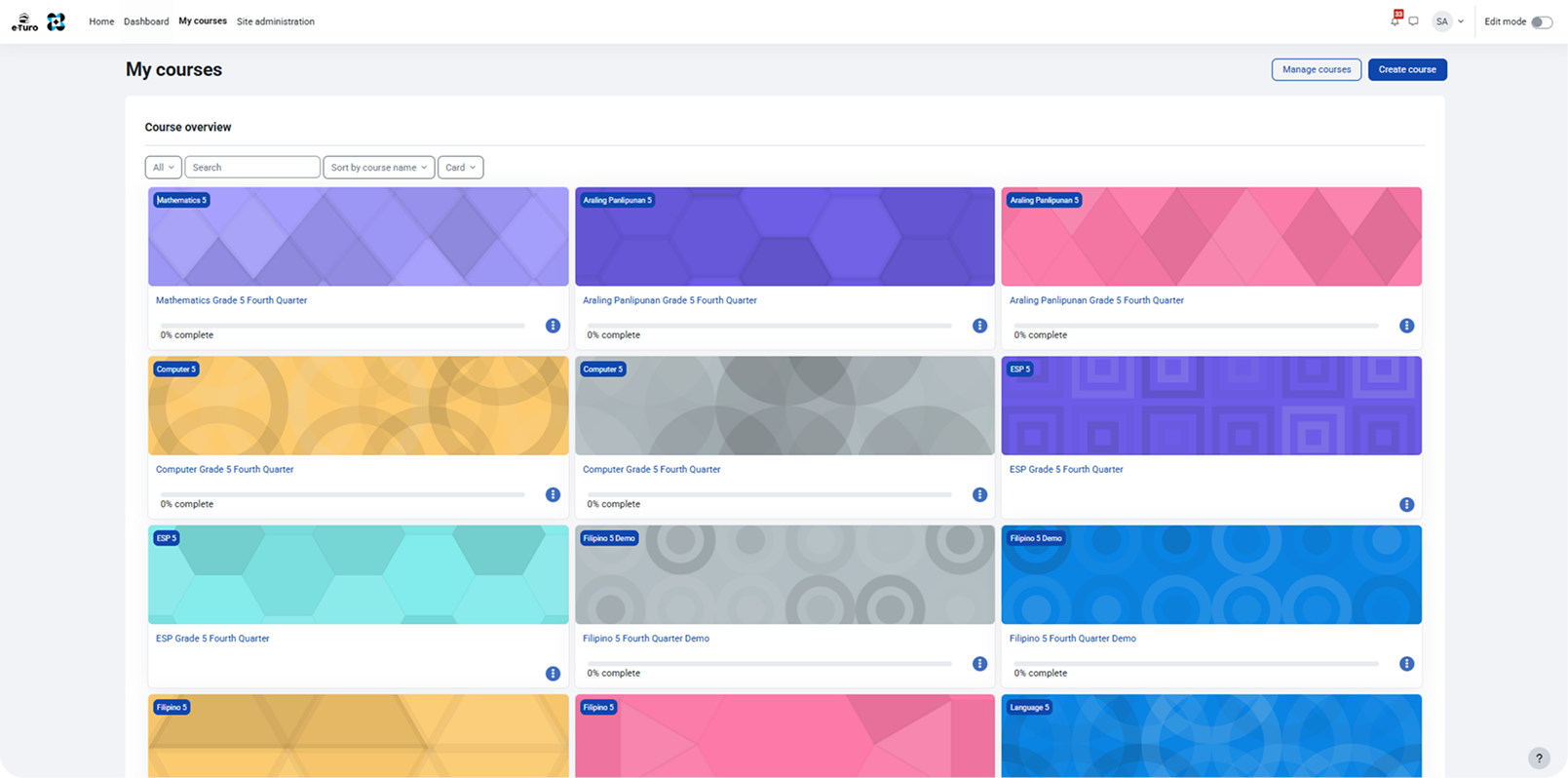The image size is (1568, 778).
Task: Expand the All filter dropdown
Action: click(x=163, y=168)
